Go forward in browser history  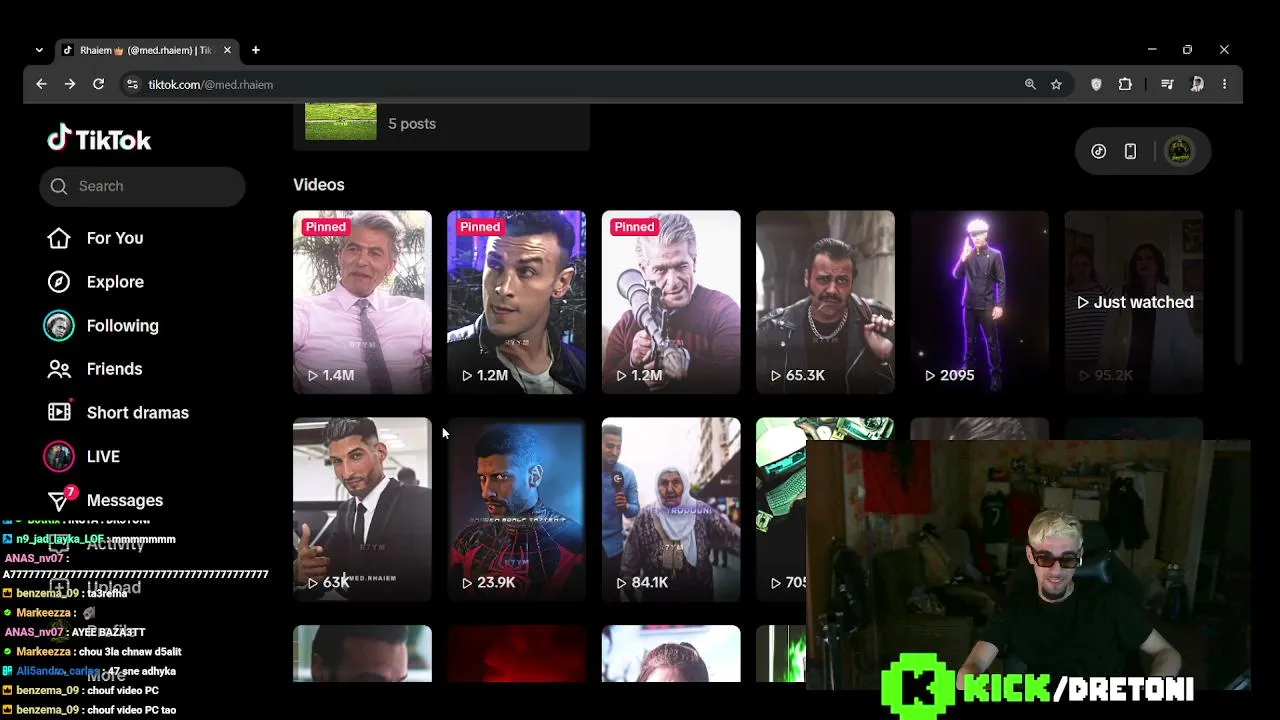70,85
